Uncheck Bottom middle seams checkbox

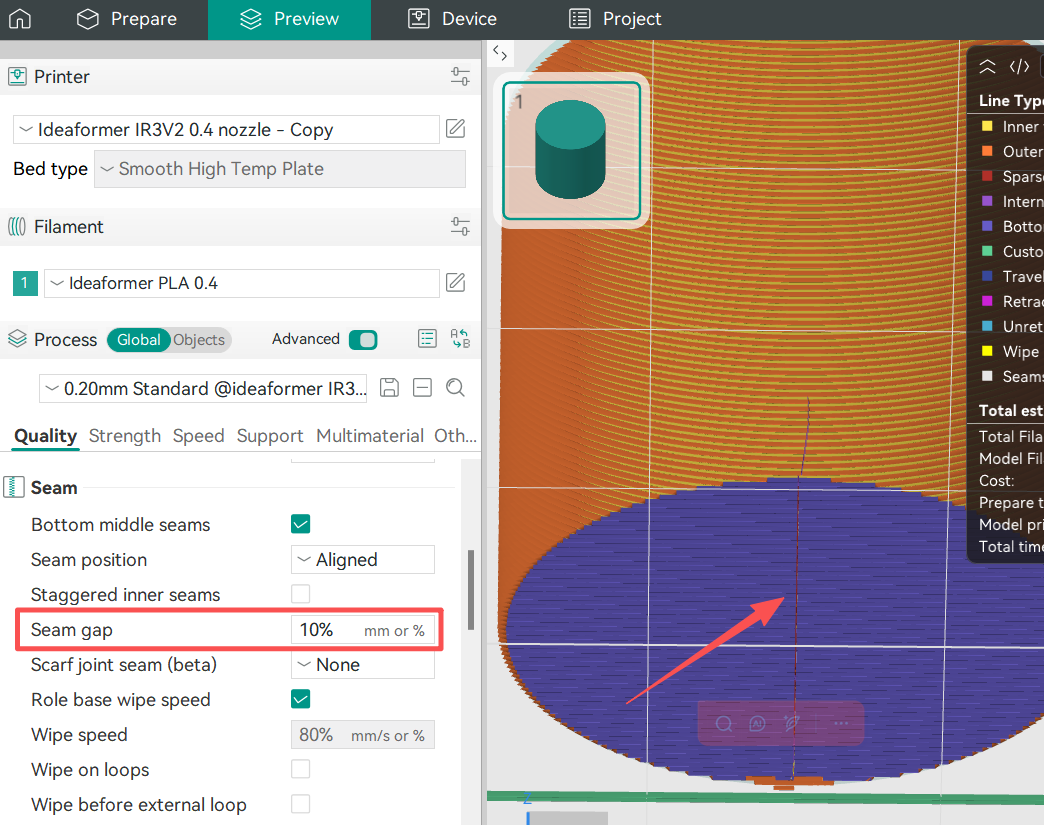pyautogui.click(x=300, y=524)
